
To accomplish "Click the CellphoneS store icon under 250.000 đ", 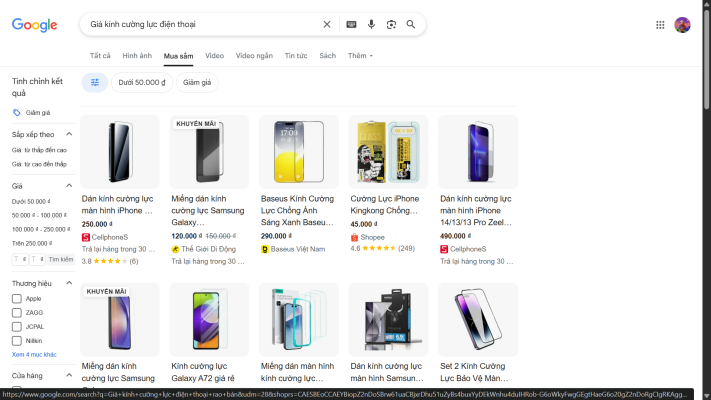I will [86, 237].
